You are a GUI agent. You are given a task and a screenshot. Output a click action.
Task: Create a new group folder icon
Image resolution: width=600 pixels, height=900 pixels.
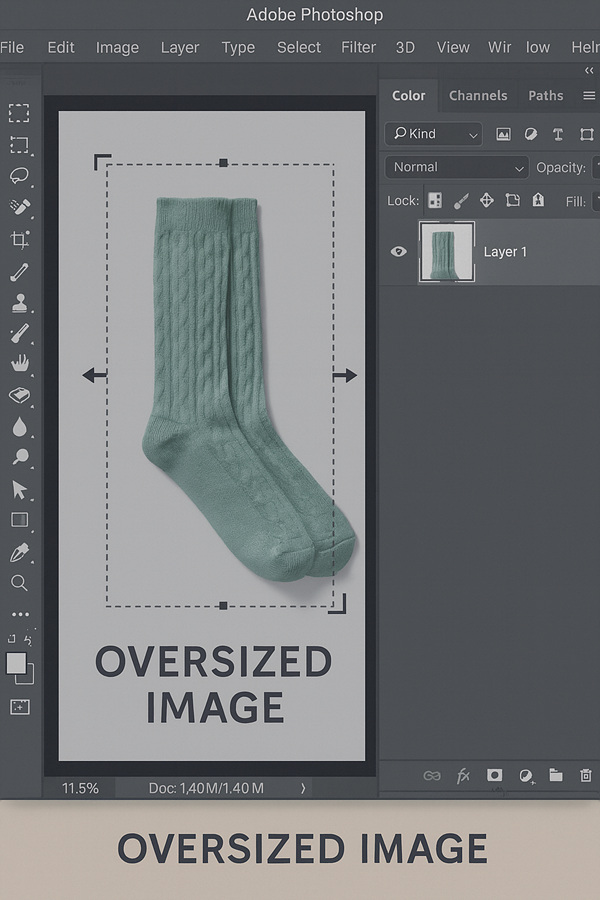click(x=556, y=775)
